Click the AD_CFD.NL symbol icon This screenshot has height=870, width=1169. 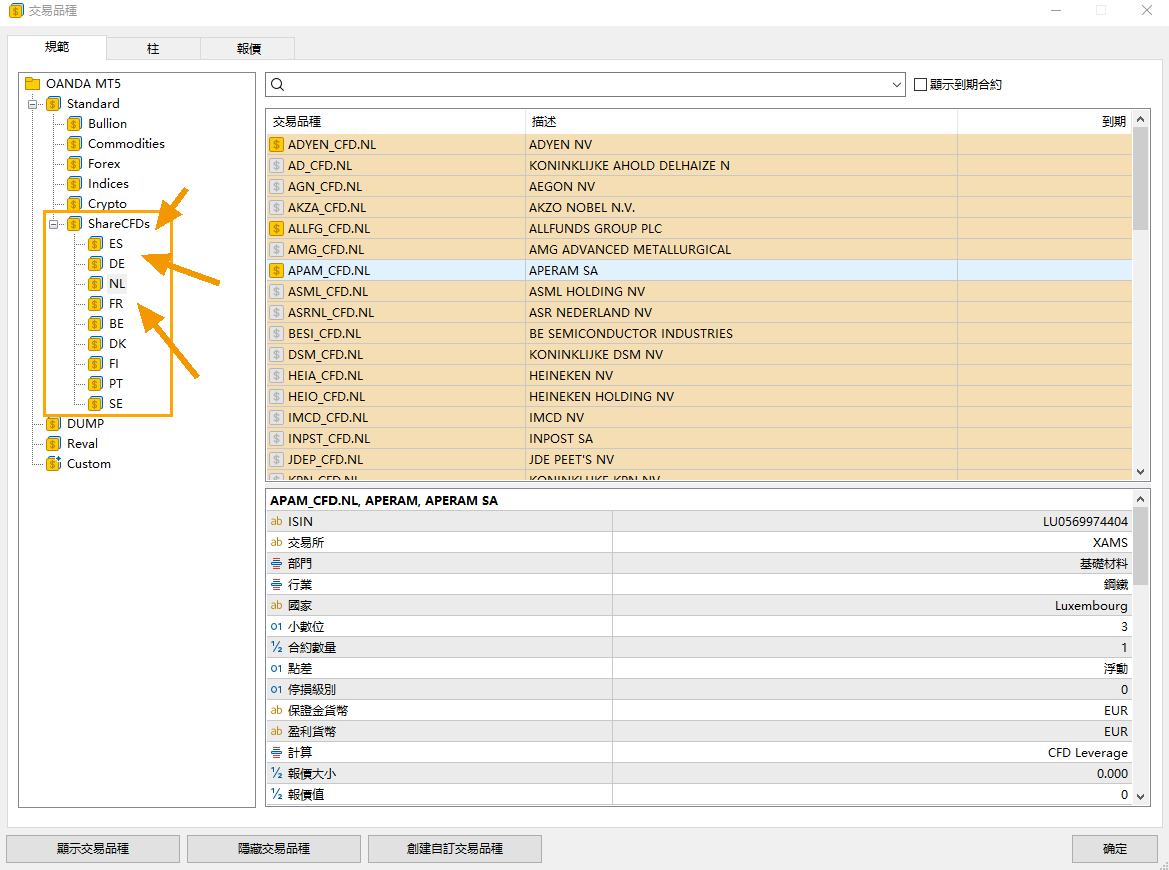coord(277,166)
